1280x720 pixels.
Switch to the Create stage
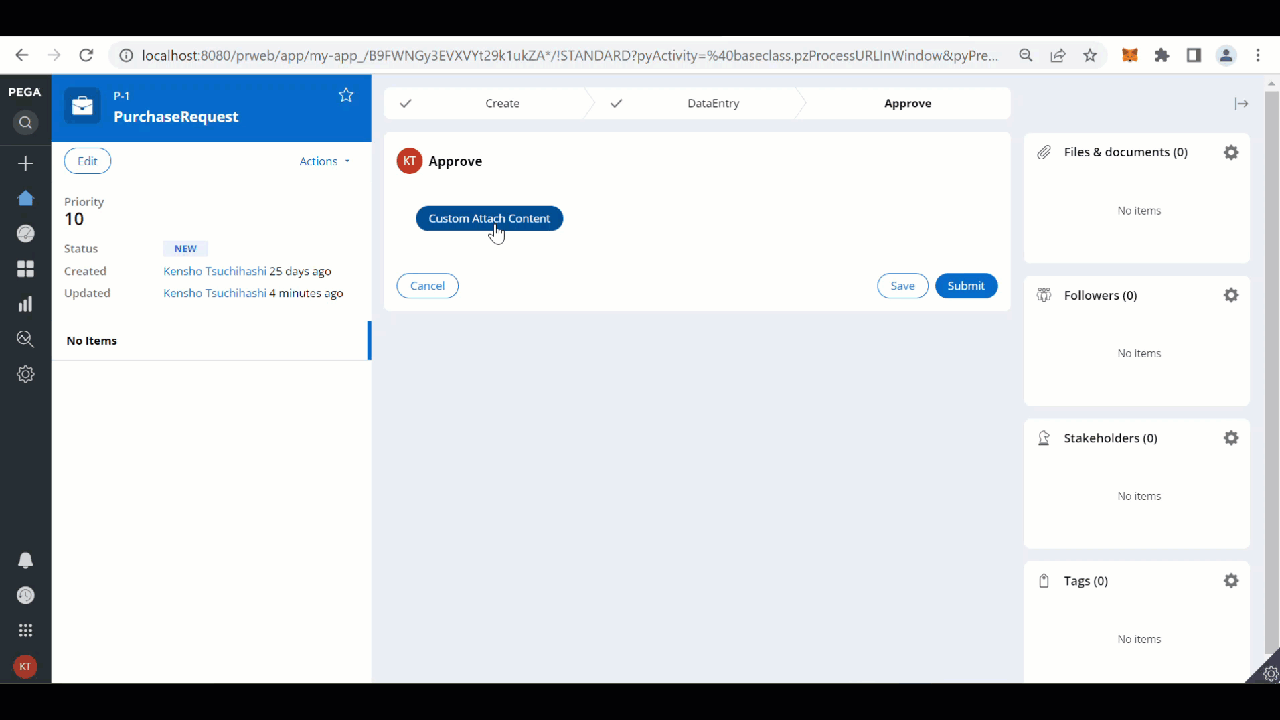pyautogui.click(x=502, y=103)
